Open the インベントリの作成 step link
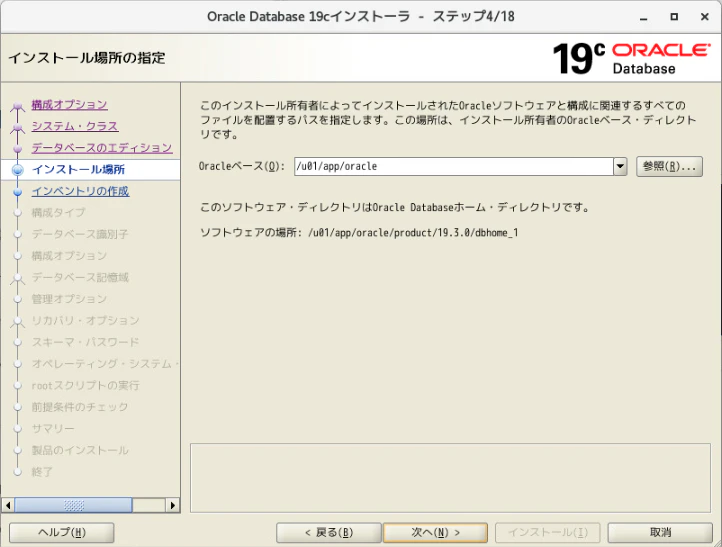Image resolution: width=722 pixels, height=547 pixels. click(x=80, y=191)
